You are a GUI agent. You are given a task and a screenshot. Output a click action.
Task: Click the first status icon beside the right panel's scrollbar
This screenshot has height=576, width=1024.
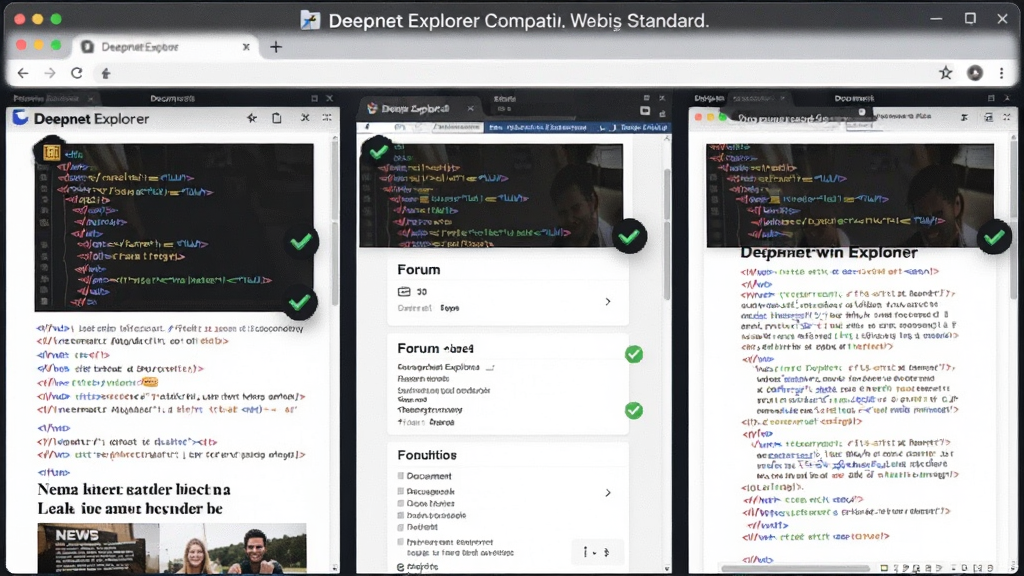click(884, 568)
